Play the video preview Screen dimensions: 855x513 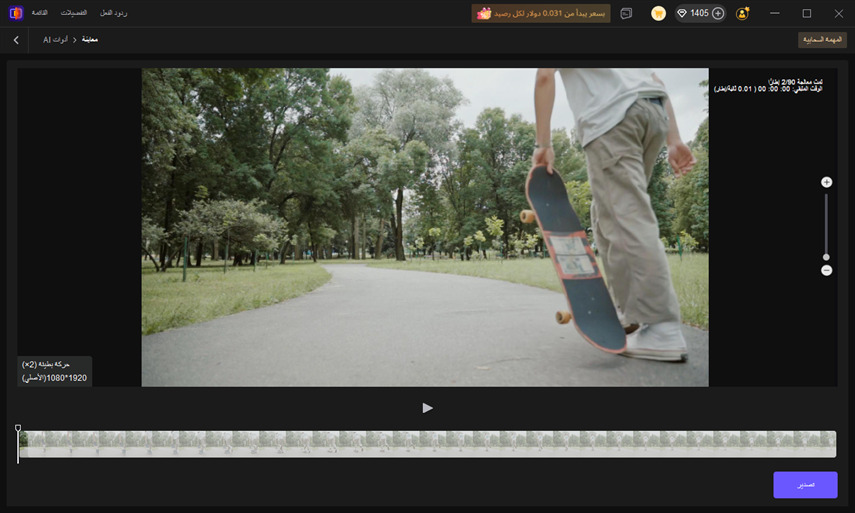pyautogui.click(x=428, y=408)
